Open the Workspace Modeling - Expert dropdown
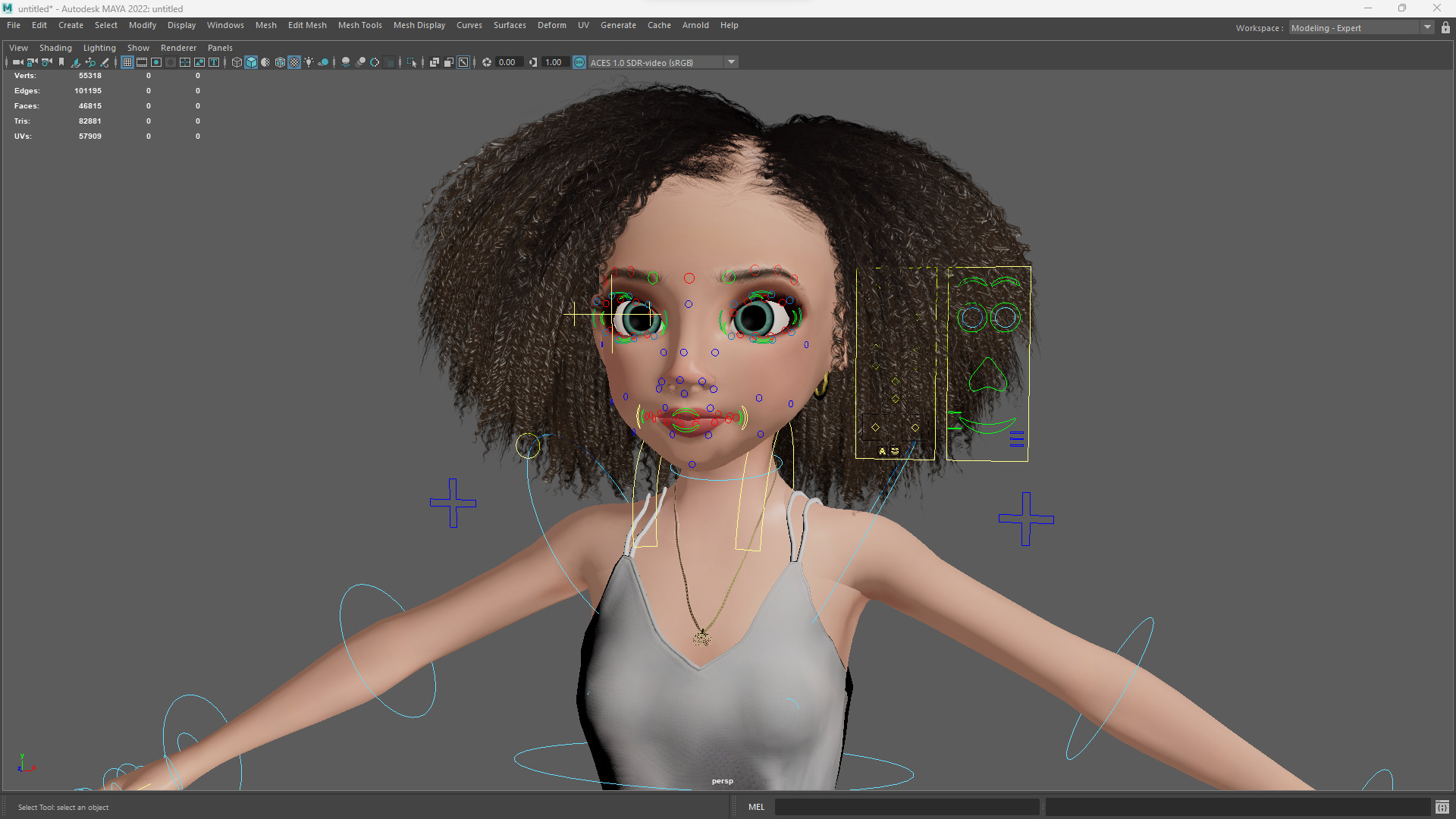 pyautogui.click(x=1427, y=28)
